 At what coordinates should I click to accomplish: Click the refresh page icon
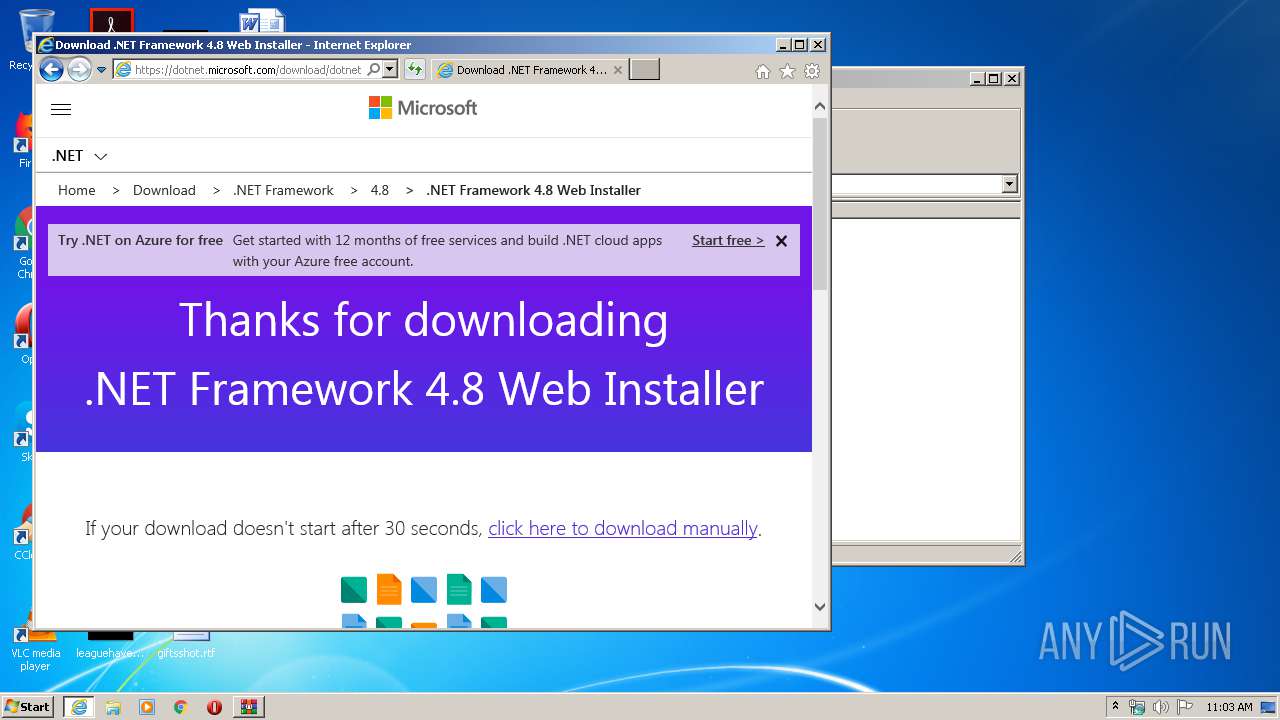(x=414, y=70)
